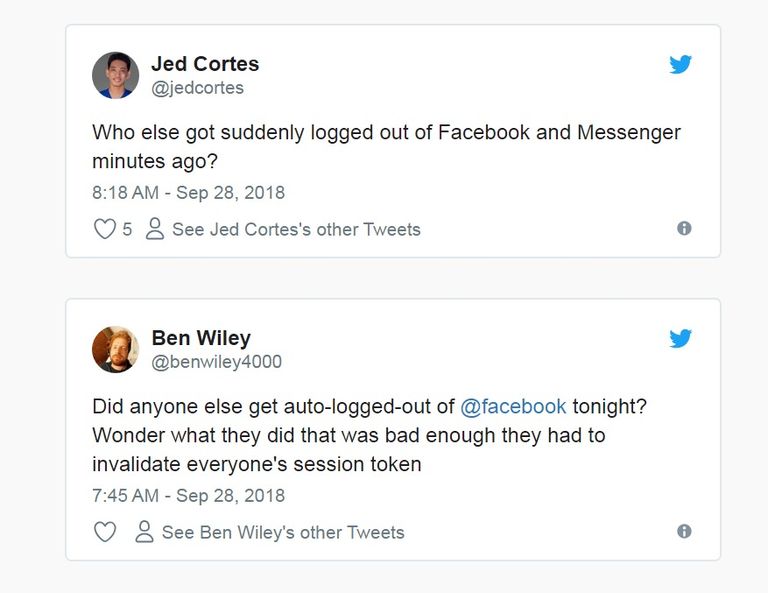
Task: Open the @benwiley4000 handle link
Action: [216, 362]
